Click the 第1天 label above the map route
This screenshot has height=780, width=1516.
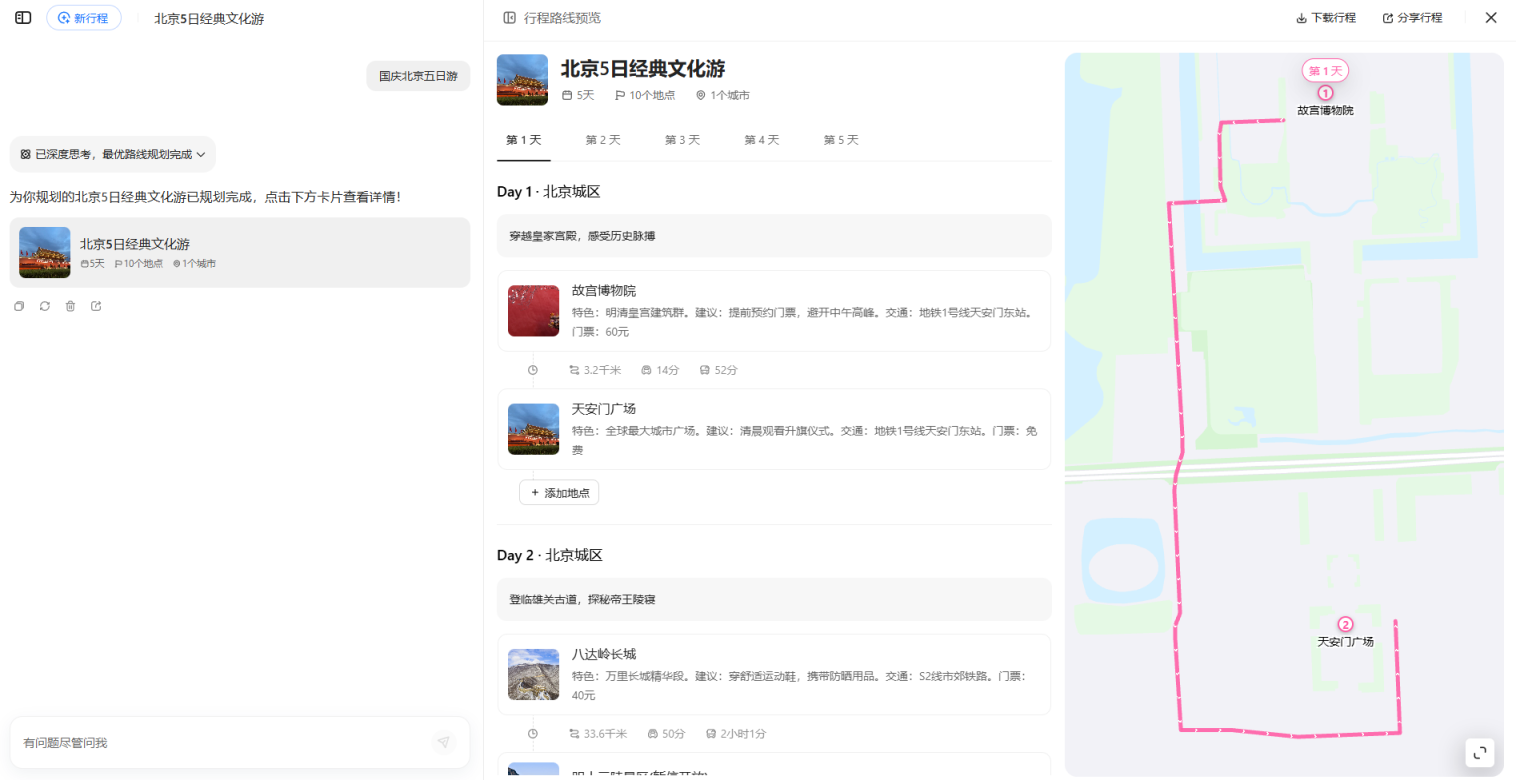(1324, 70)
